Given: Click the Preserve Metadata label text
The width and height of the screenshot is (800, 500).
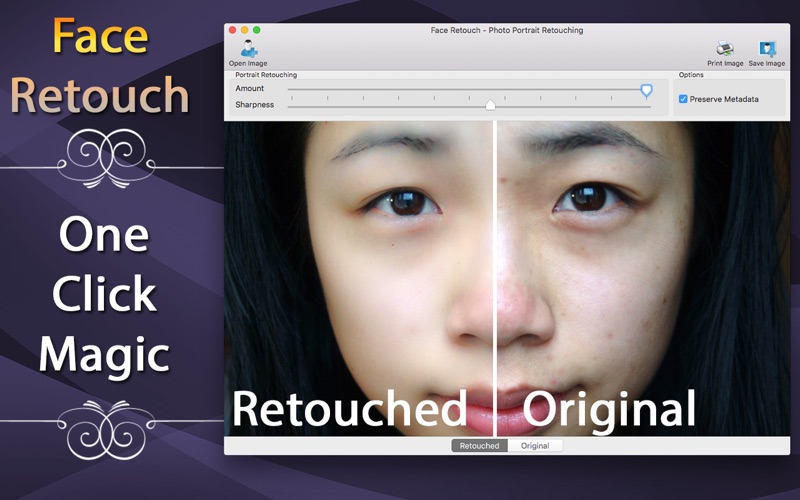Looking at the screenshot, I should (724, 99).
